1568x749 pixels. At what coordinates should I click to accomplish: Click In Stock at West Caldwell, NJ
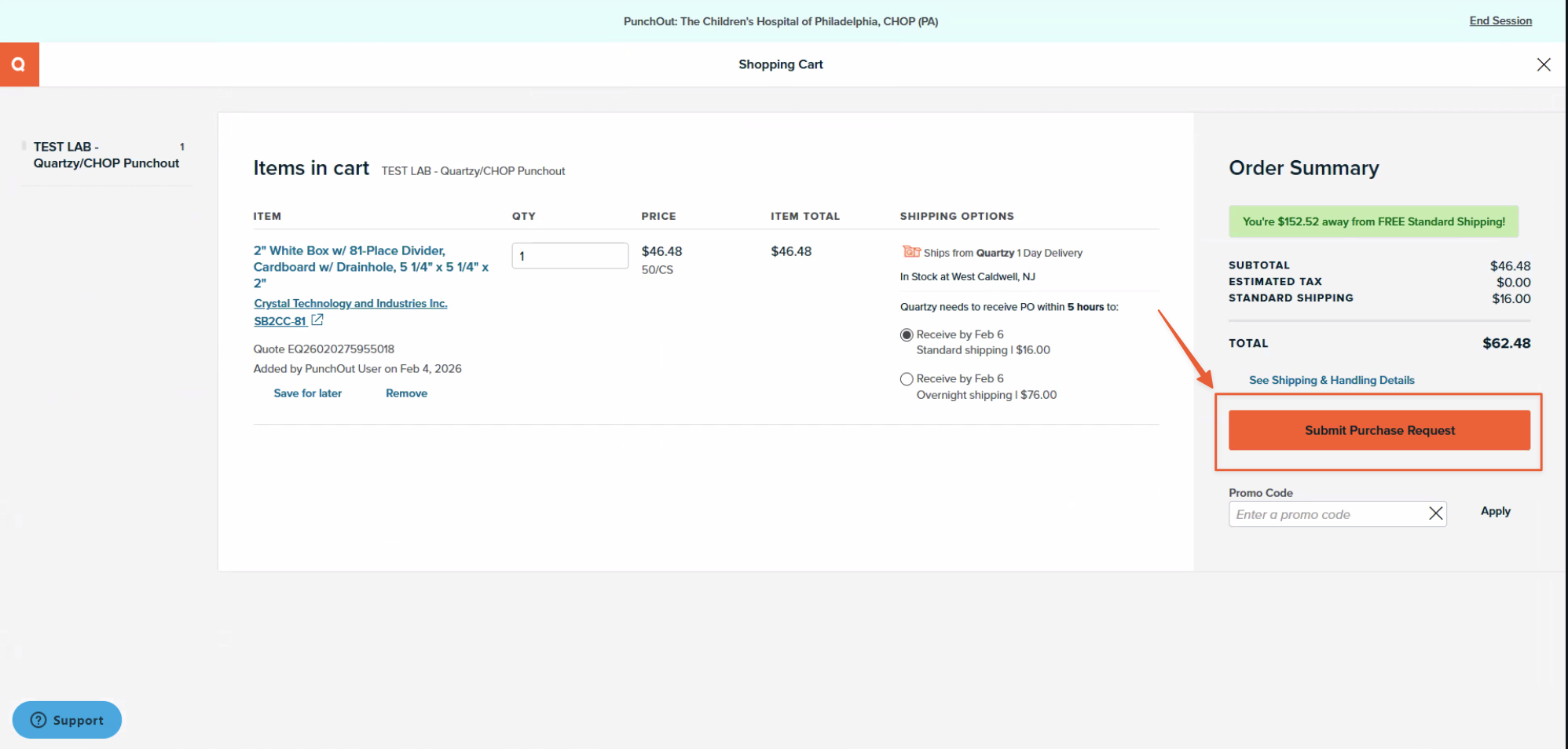tap(967, 276)
